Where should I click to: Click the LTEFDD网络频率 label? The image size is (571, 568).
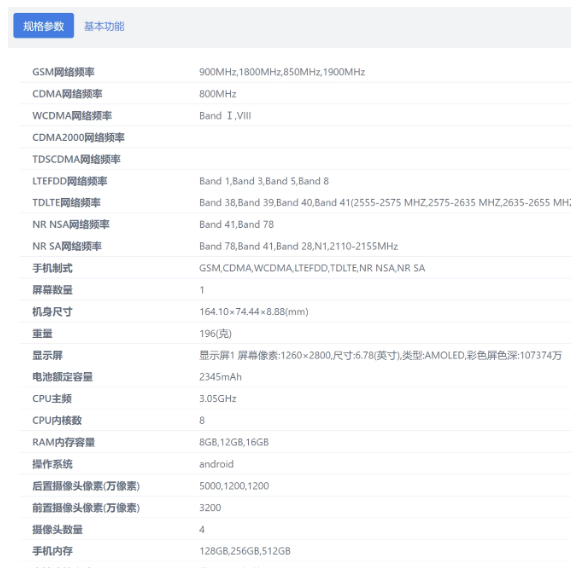coord(70,181)
